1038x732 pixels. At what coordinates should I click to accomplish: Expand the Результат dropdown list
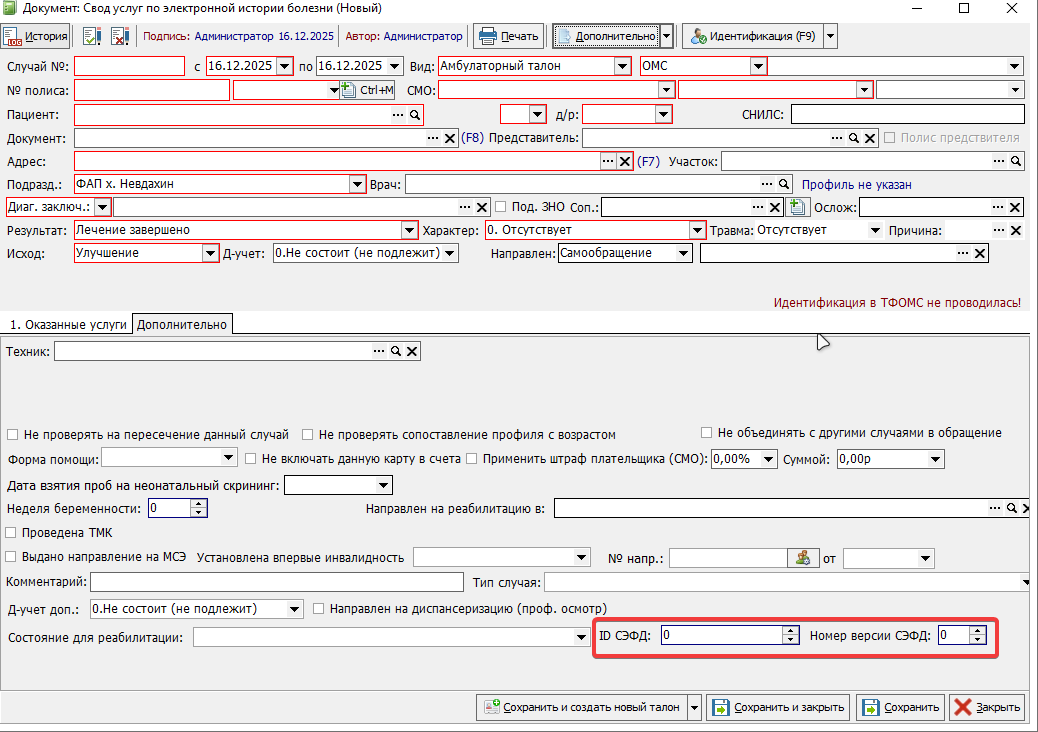[409, 230]
